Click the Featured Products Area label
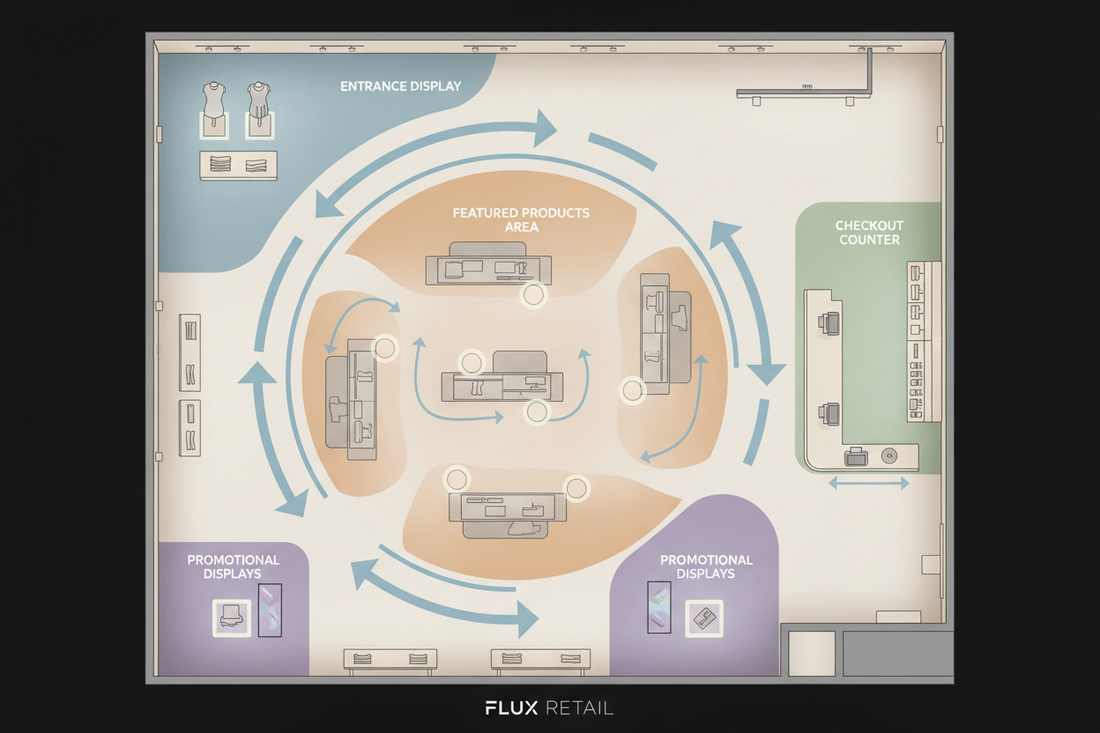The width and height of the screenshot is (1100, 733). pyautogui.click(x=521, y=220)
